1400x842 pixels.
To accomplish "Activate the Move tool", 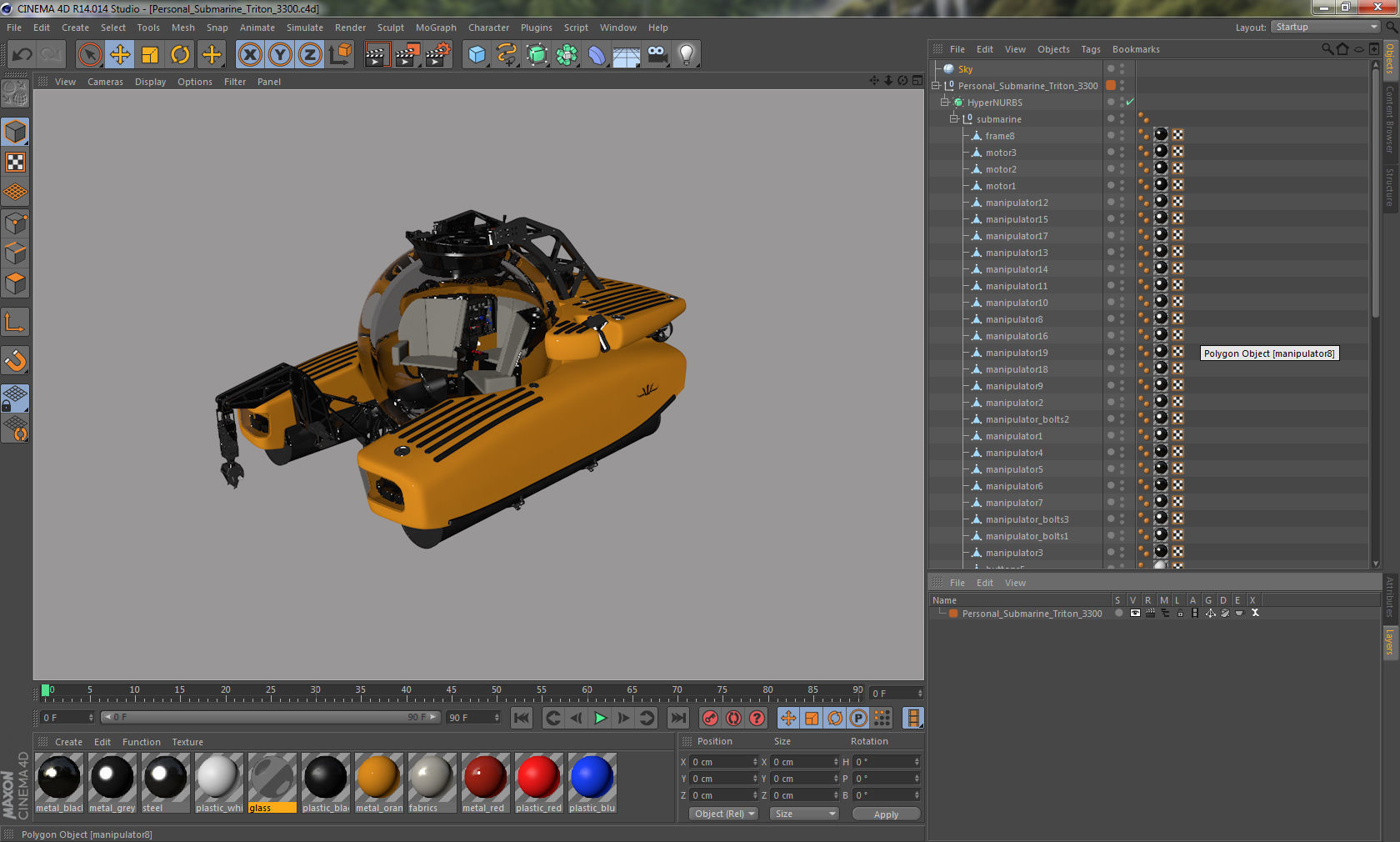I will click(x=120, y=55).
